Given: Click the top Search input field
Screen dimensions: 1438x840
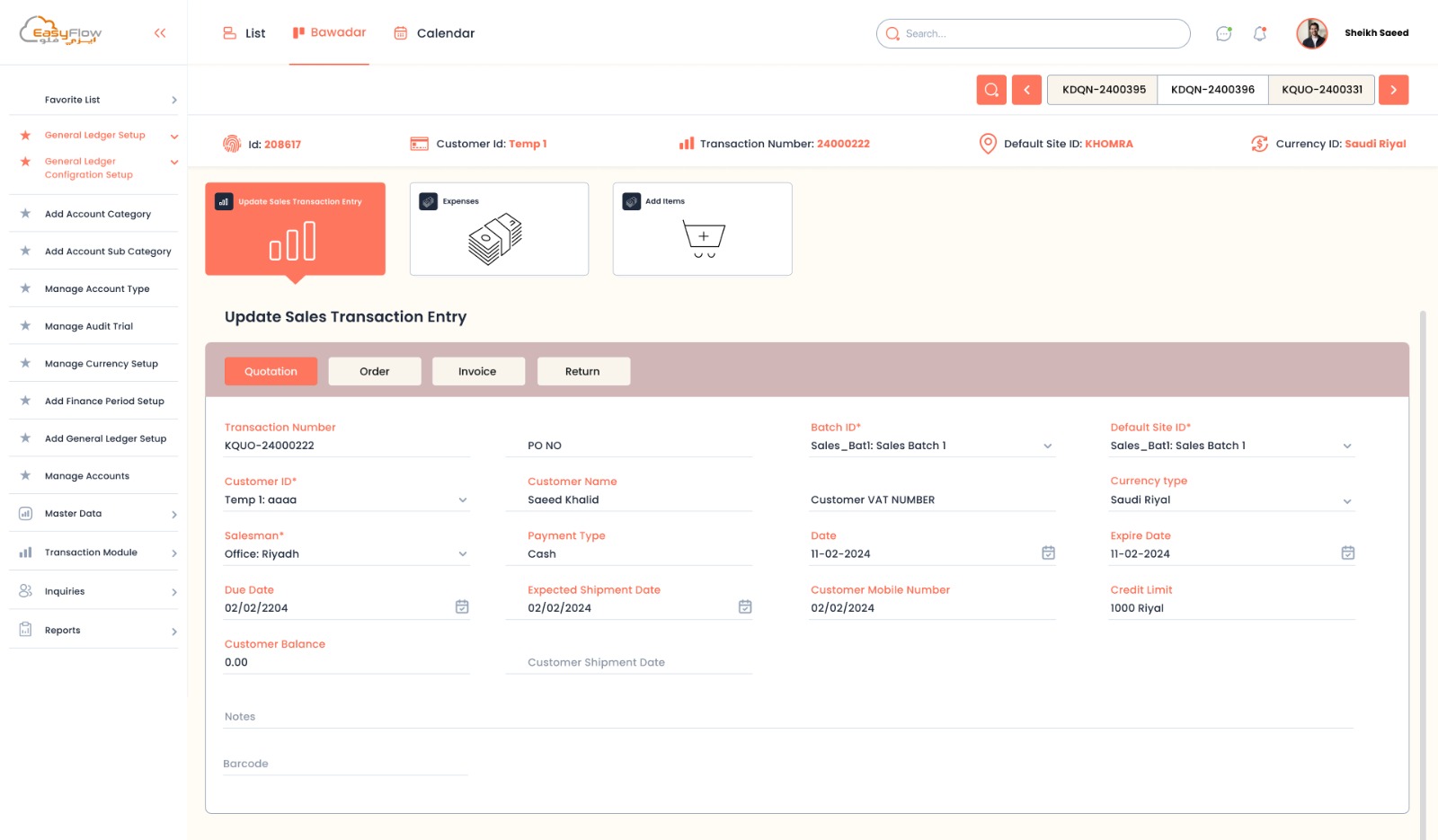Looking at the screenshot, I should 1033,33.
